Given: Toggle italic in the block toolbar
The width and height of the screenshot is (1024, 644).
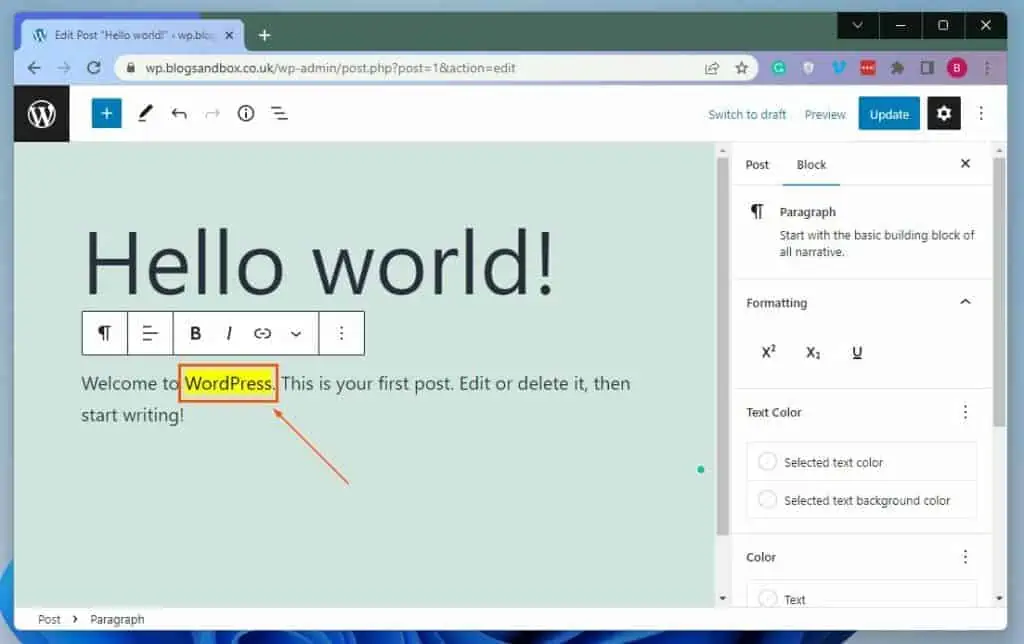Looking at the screenshot, I should [229, 333].
